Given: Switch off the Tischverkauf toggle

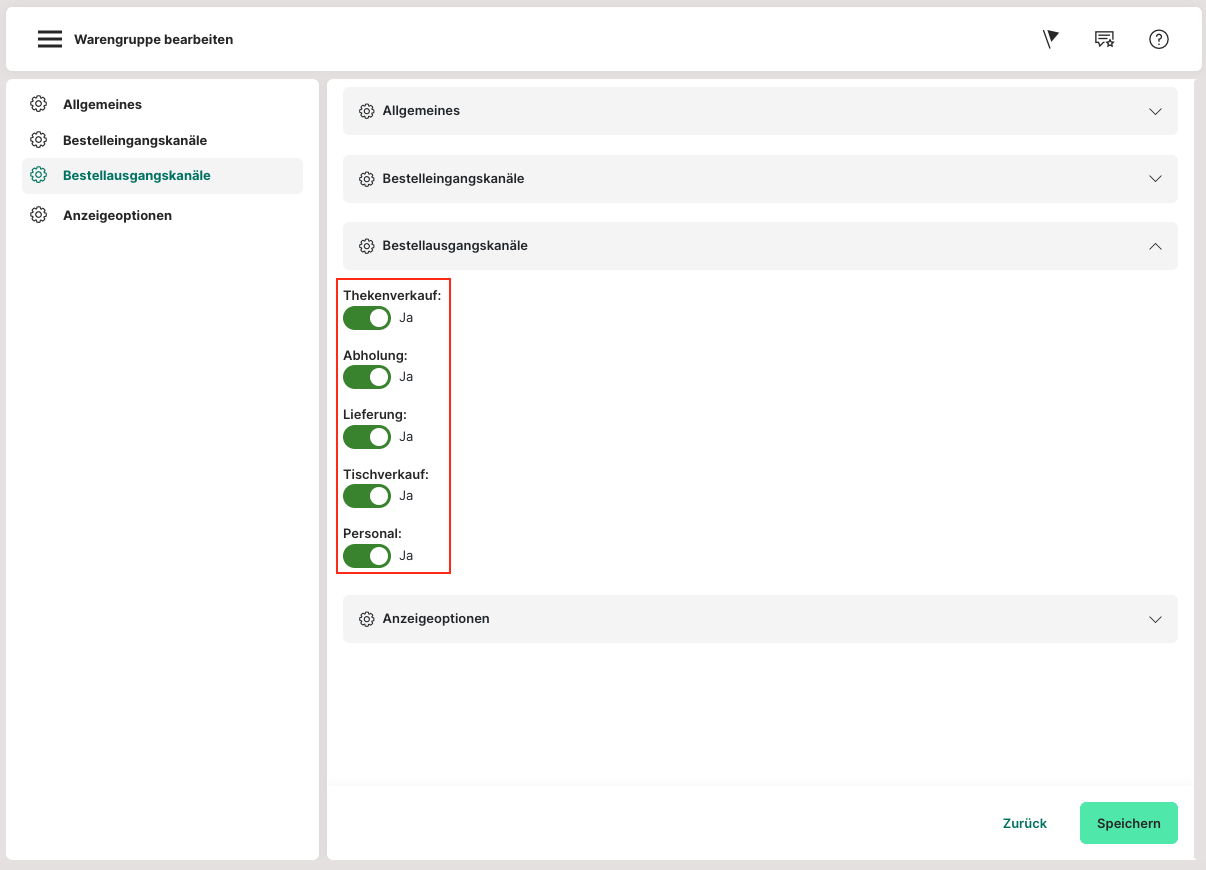Looking at the screenshot, I should click(x=367, y=496).
